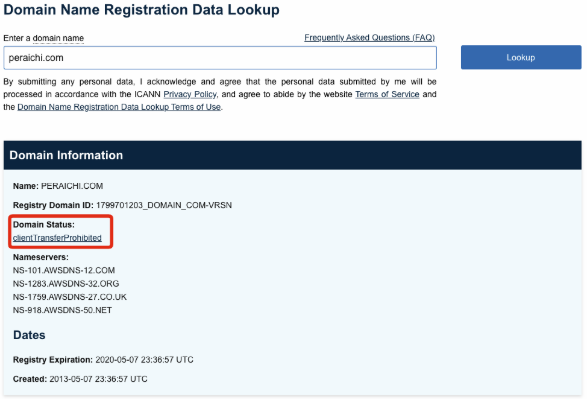Viewport: 587px width, 399px height.
Task: Click the Domain Status label
Action: (x=44, y=225)
